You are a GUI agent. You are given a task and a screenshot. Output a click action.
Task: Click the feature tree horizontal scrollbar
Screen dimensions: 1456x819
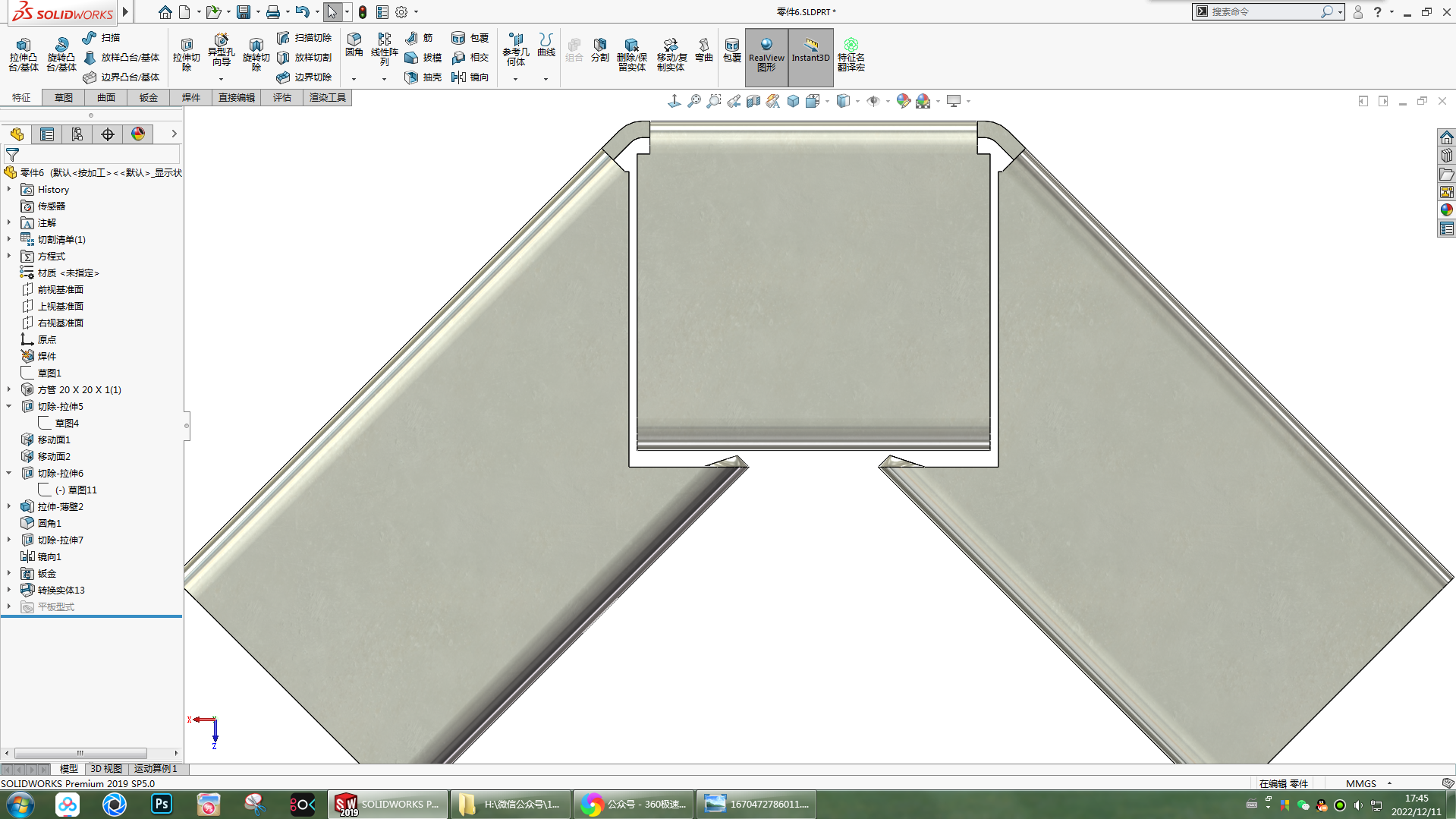click(80, 753)
